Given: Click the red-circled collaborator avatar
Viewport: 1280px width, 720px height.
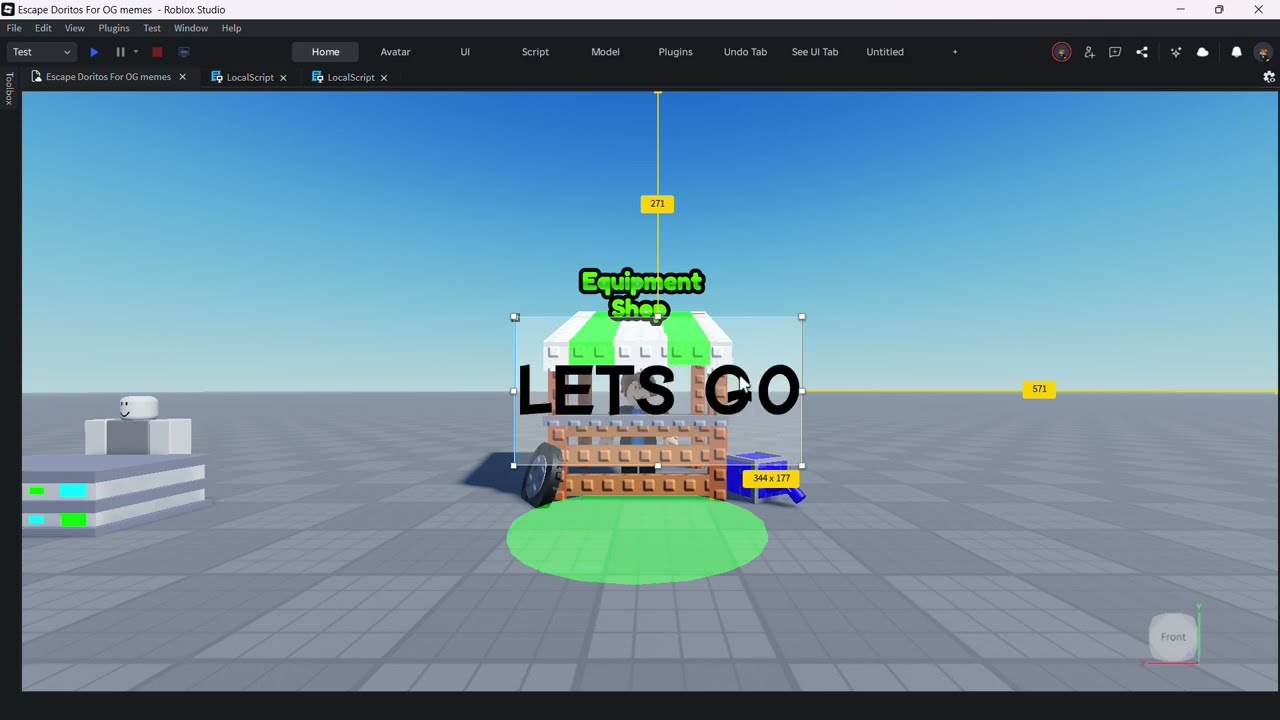Looking at the screenshot, I should tap(1062, 52).
